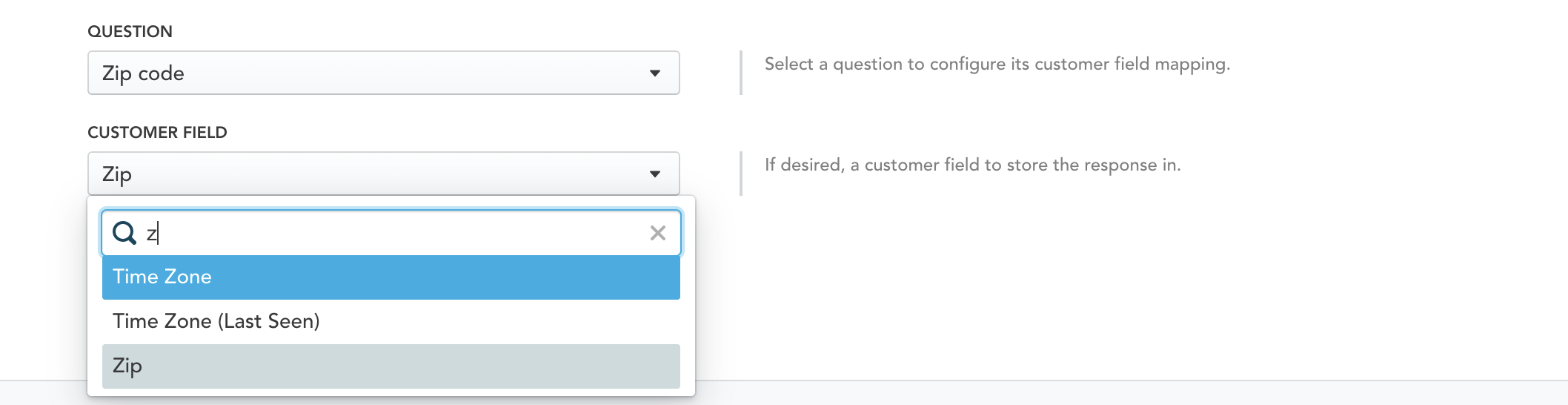1568x405 pixels.
Task: Click empty middle area of Question select box
Action: tap(408, 73)
